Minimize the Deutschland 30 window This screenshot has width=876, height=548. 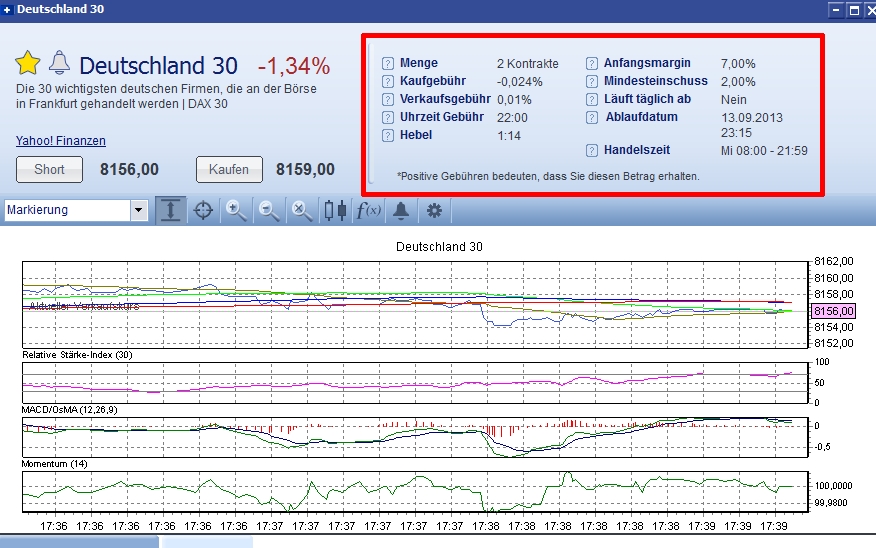[x=836, y=10]
